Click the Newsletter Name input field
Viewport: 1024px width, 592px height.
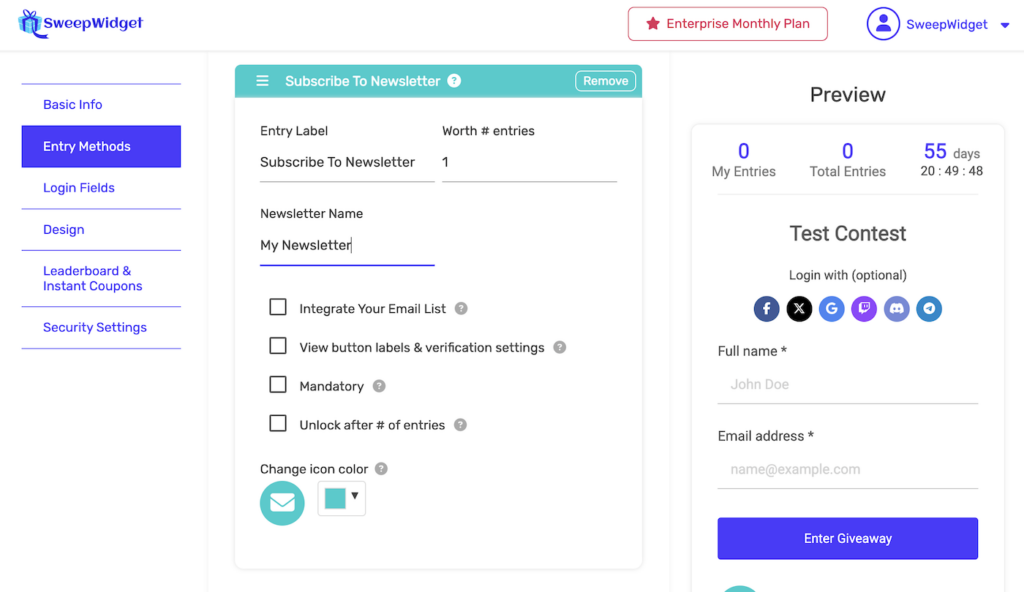pyautogui.click(x=346, y=246)
